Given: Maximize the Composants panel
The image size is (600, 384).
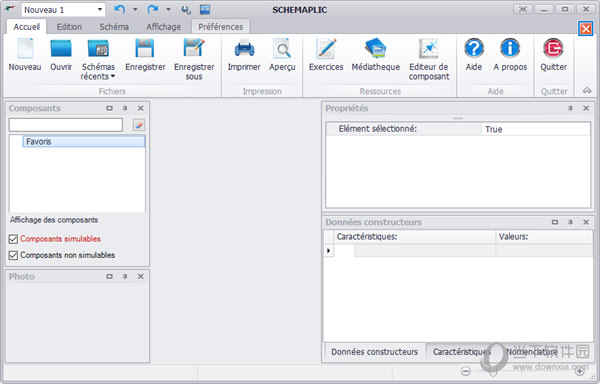Looking at the screenshot, I should point(109,108).
